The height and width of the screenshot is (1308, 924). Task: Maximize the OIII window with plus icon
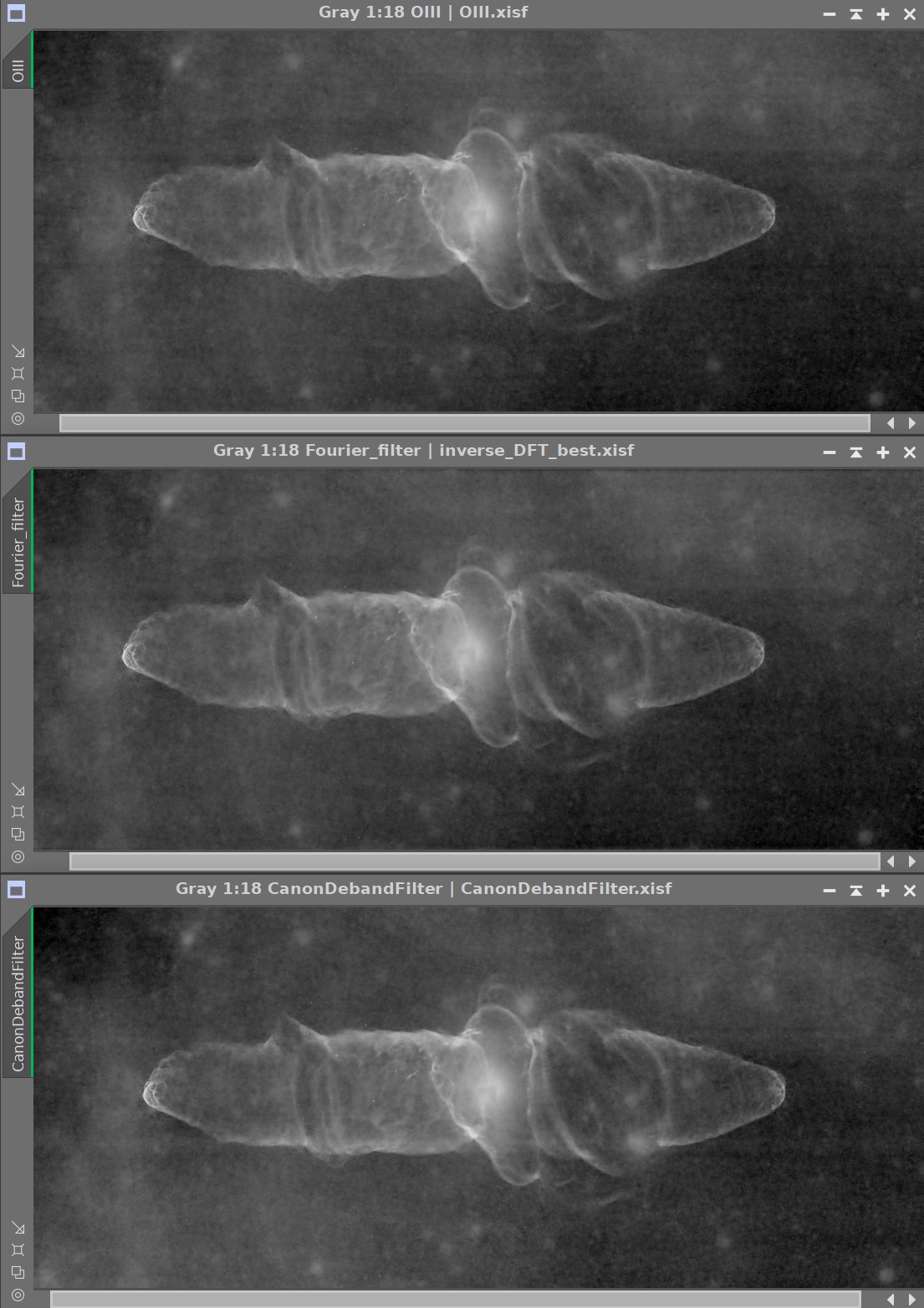coord(883,14)
